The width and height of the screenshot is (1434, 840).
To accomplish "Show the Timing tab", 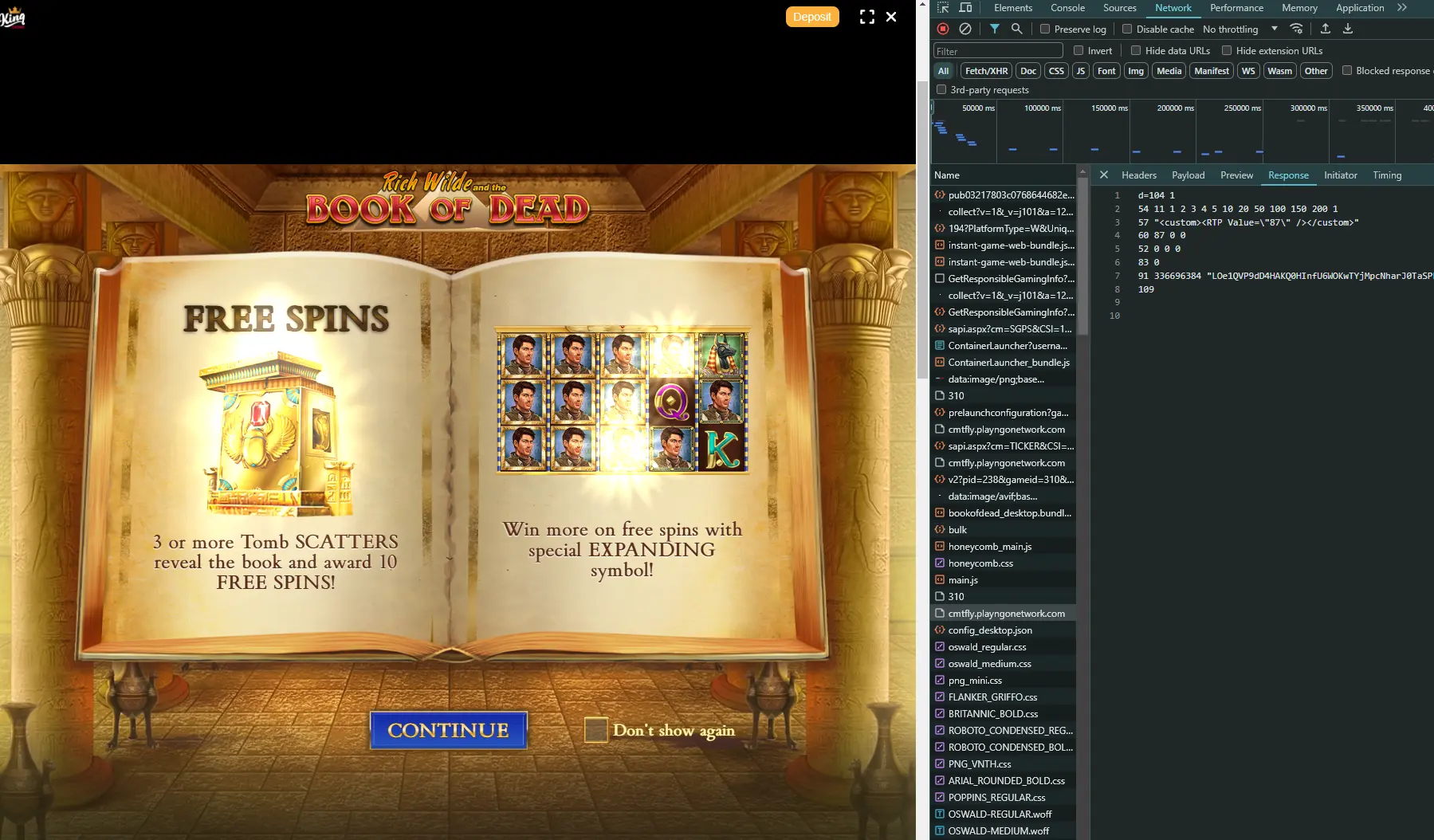I will (1387, 175).
